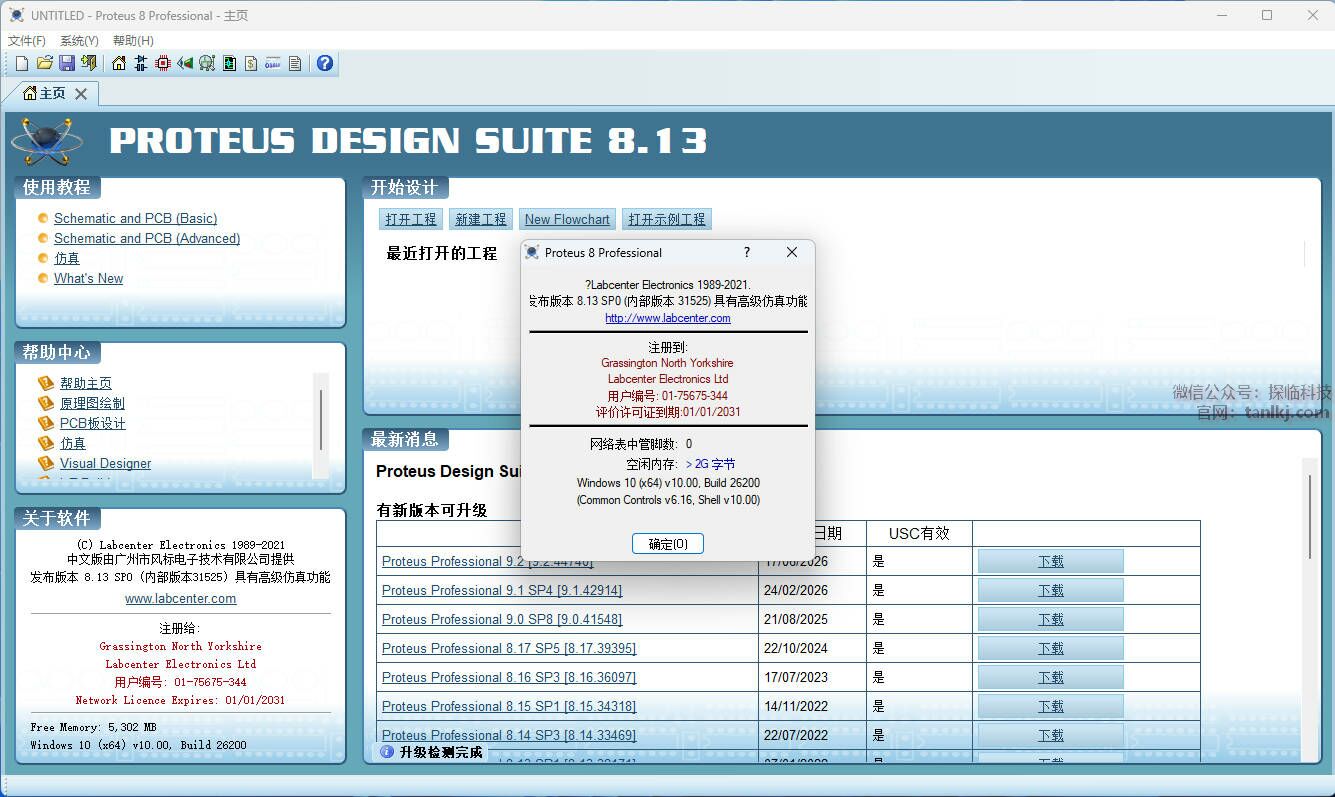Open the 仿真 tutorial link under 使用教程

[x=67, y=258]
